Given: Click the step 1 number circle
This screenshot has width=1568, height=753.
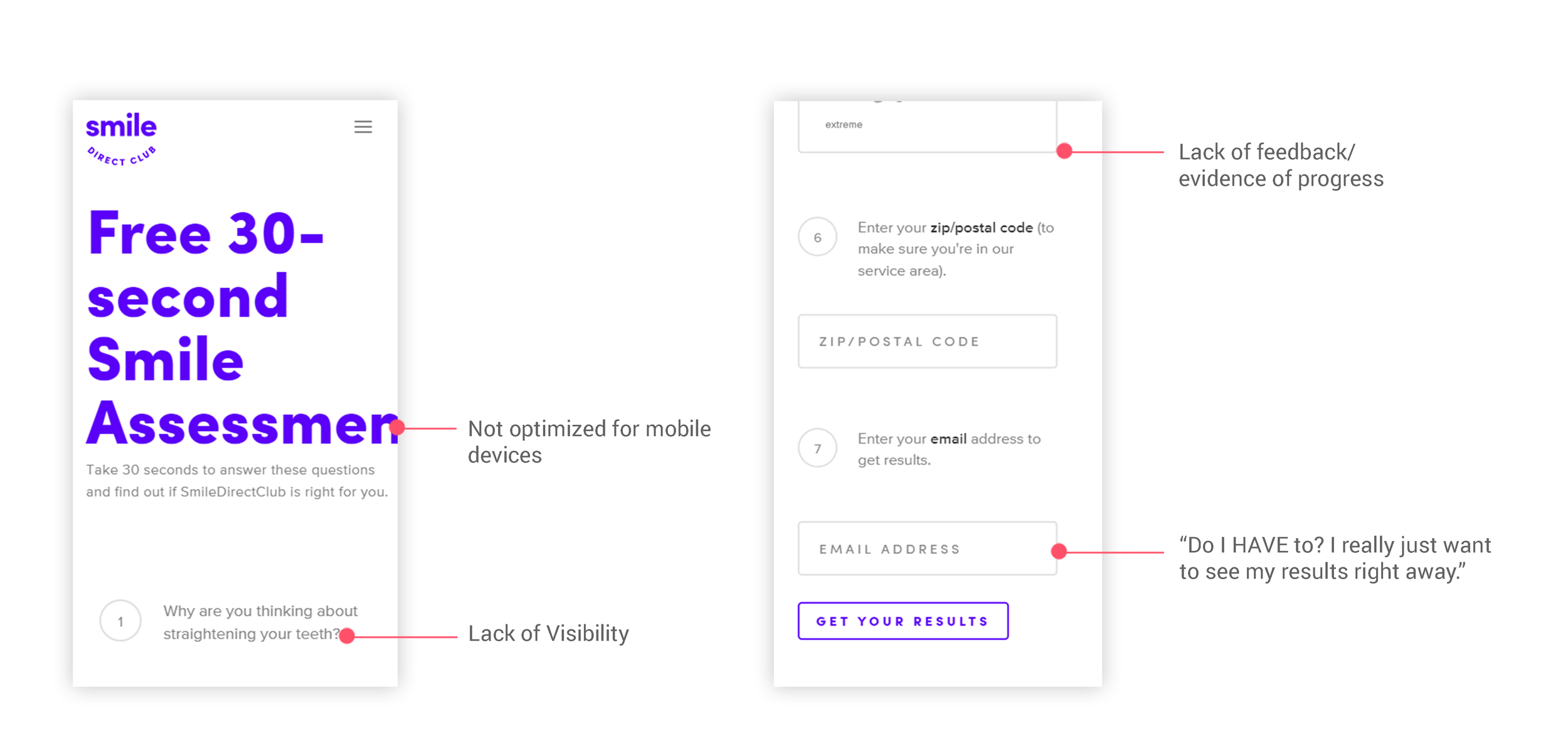Looking at the screenshot, I should point(120,621).
